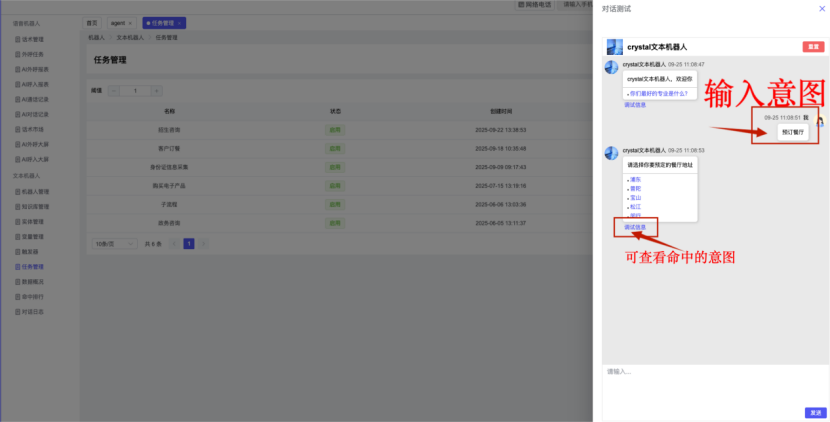Click crystal robot avatar in chat header

(614, 47)
